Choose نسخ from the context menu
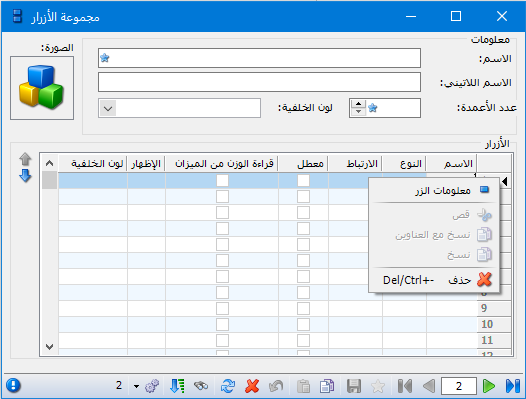526x399 pixels. [x=434, y=255]
